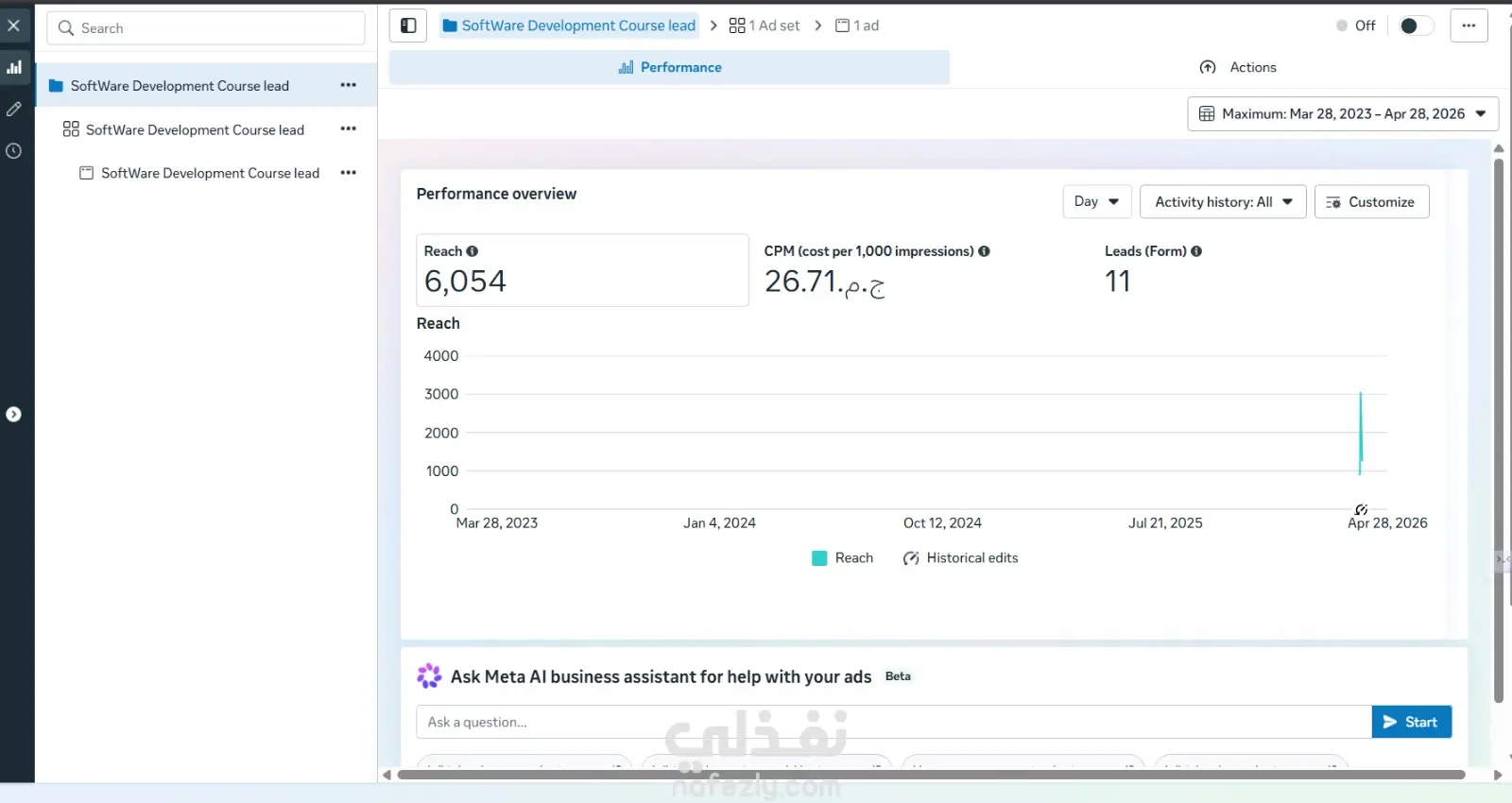Image resolution: width=1512 pixels, height=803 pixels.
Task: Click the vertical scrollbar thumb
Action: click(1499, 430)
